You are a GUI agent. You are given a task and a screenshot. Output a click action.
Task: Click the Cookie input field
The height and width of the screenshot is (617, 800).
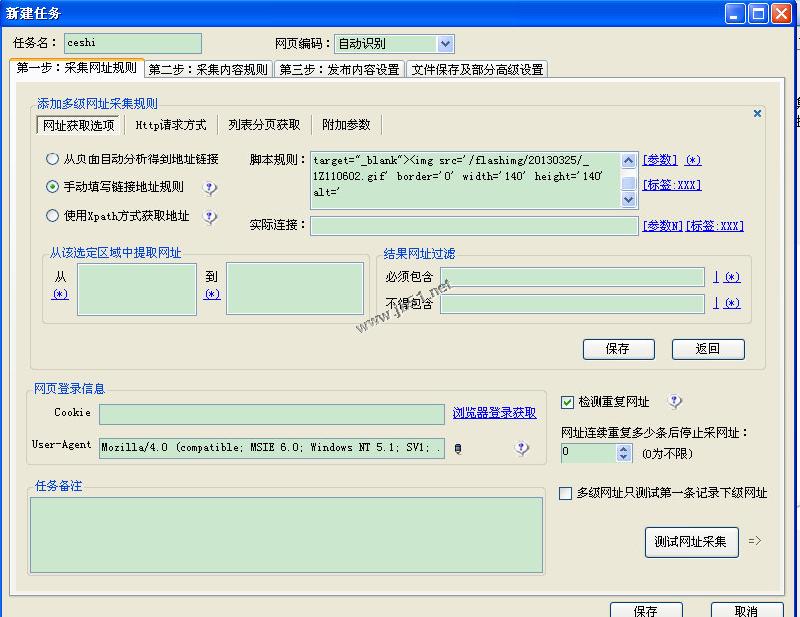271,414
